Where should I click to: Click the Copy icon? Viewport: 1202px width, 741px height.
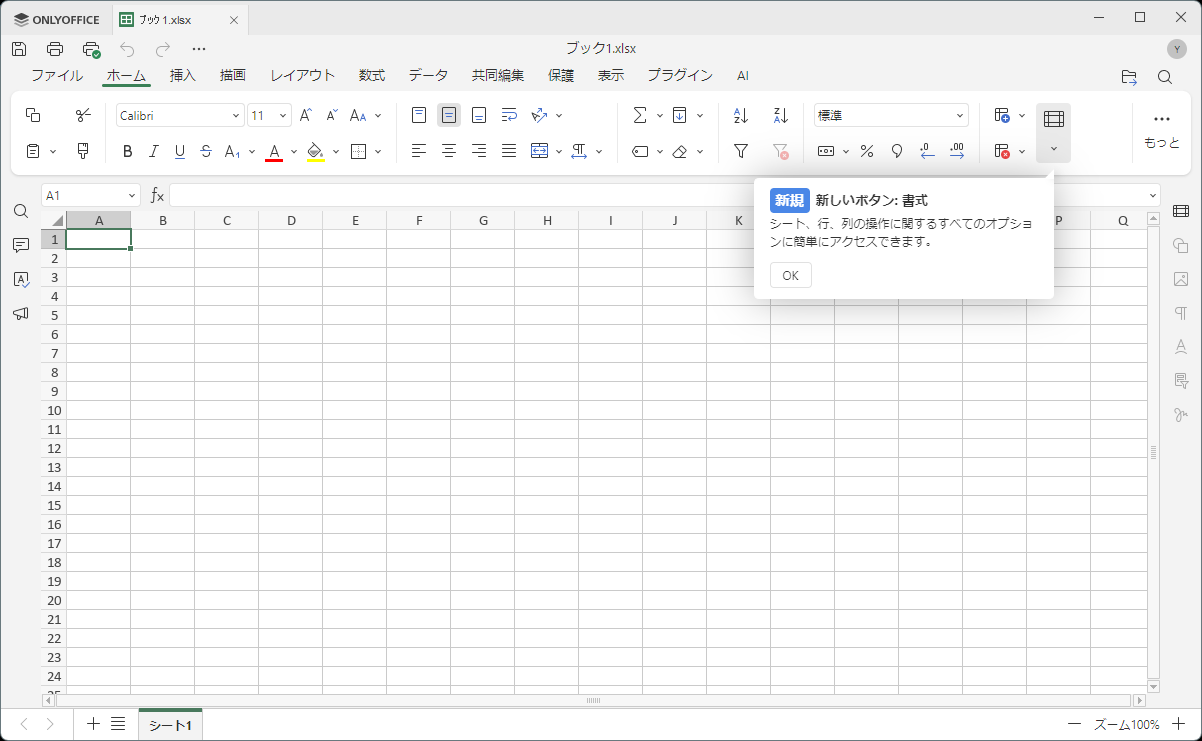(33, 116)
